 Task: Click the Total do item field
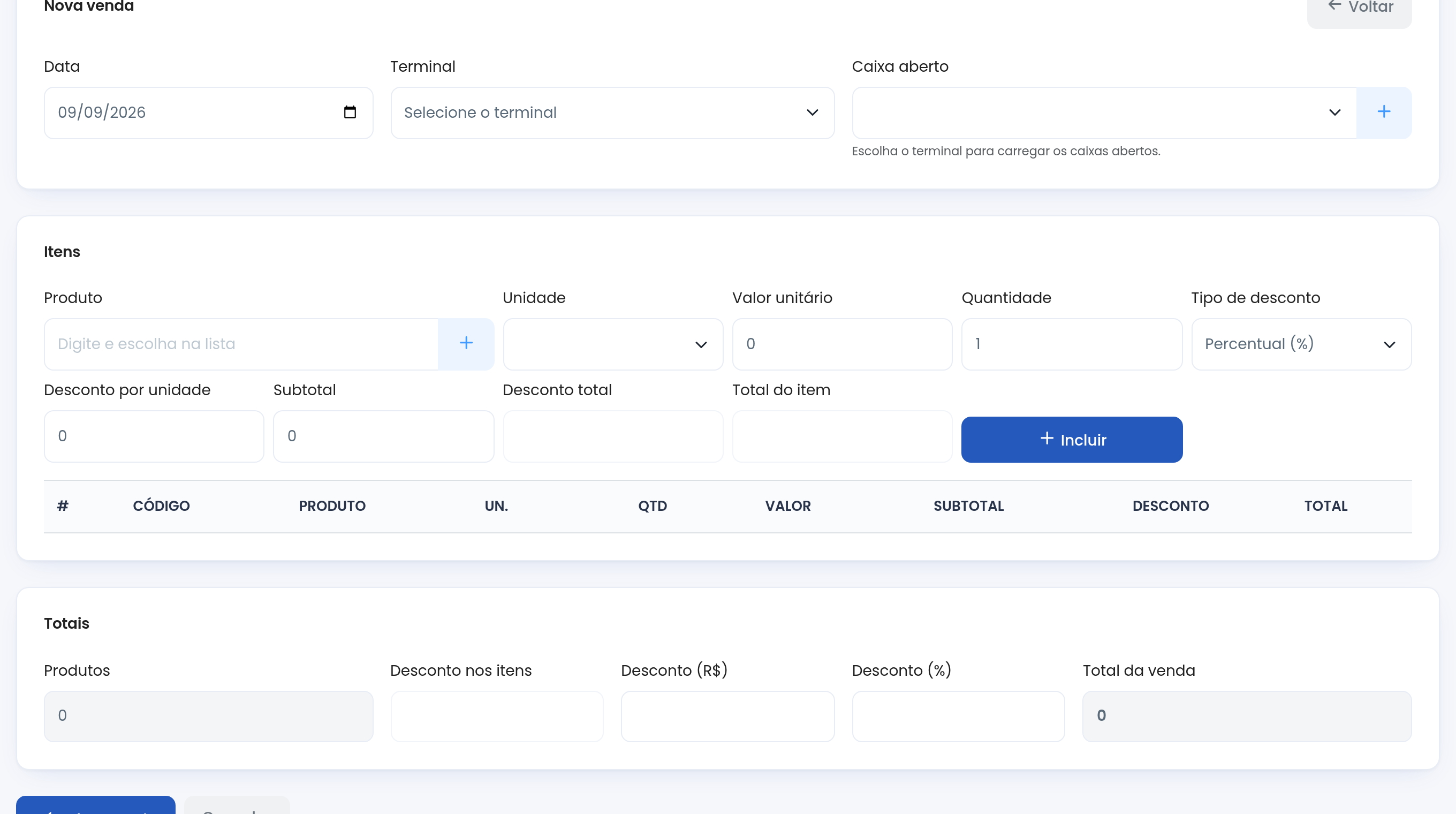[842, 436]
